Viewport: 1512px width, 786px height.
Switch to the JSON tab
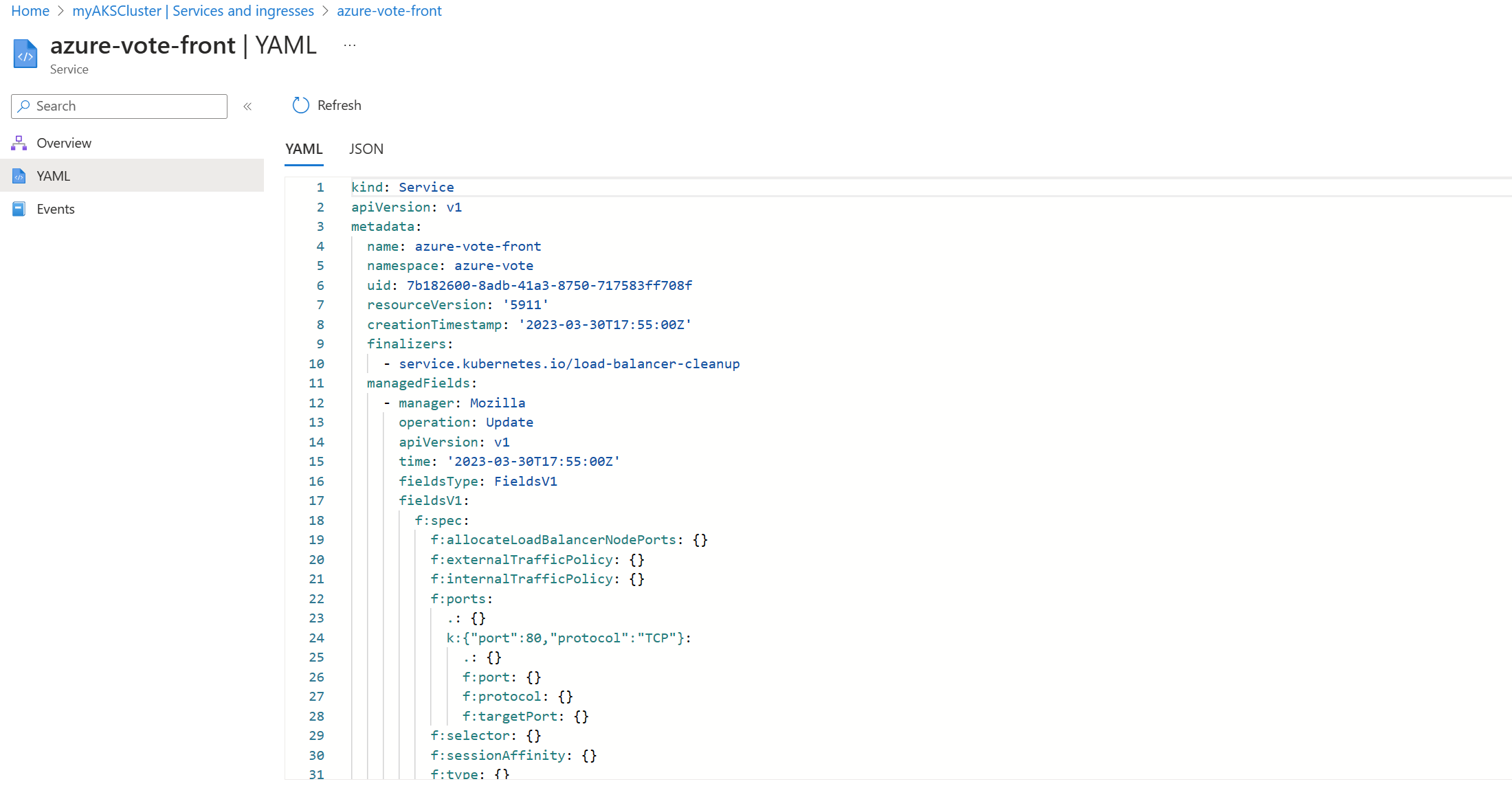point(365,148)
